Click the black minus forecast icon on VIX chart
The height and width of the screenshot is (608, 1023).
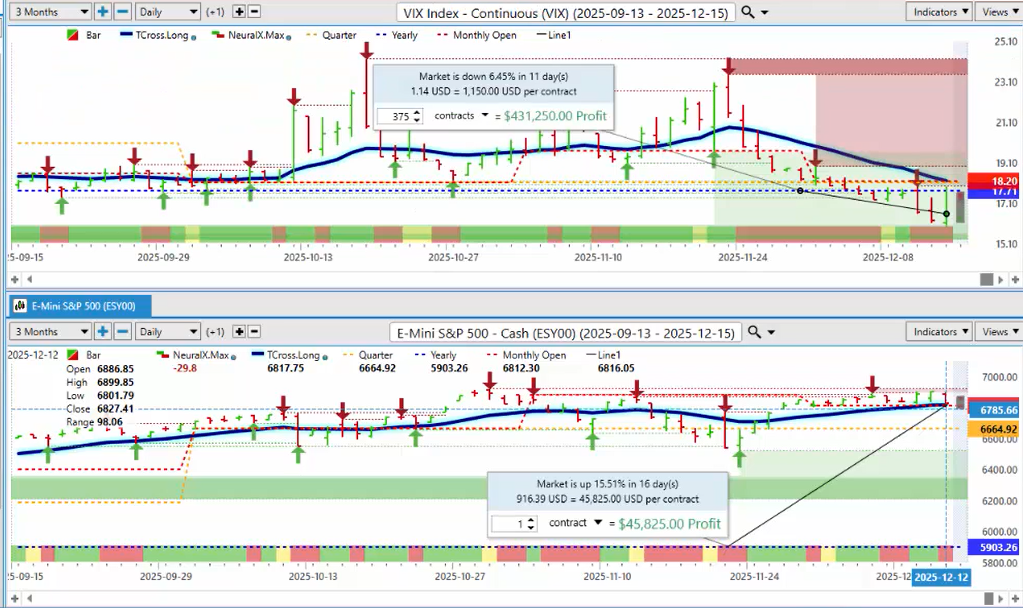click(x=255, y=12)
